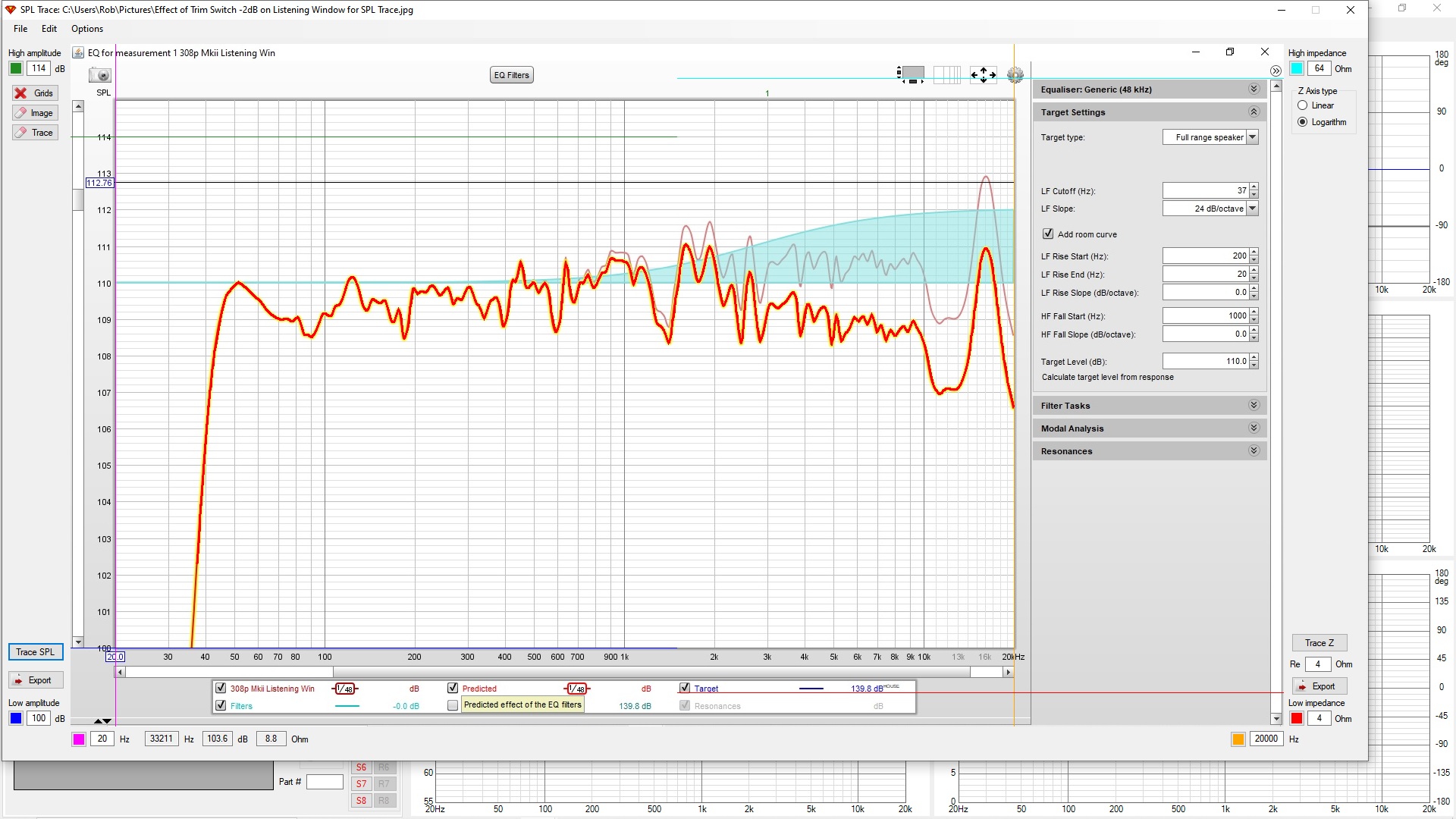Viewport: 1456px width, 819px height.
Task: Click the green High amplitude color swatch
Action: [16, 68]
